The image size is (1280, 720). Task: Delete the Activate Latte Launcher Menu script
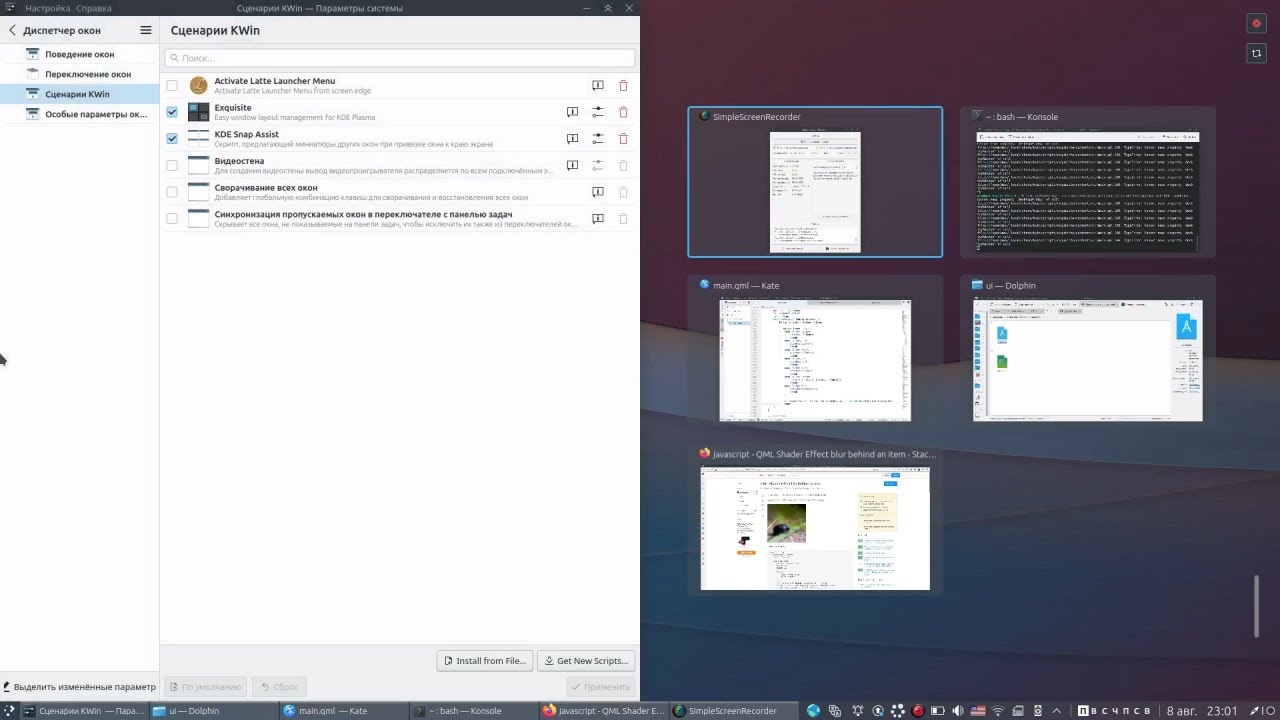(624, 86)
